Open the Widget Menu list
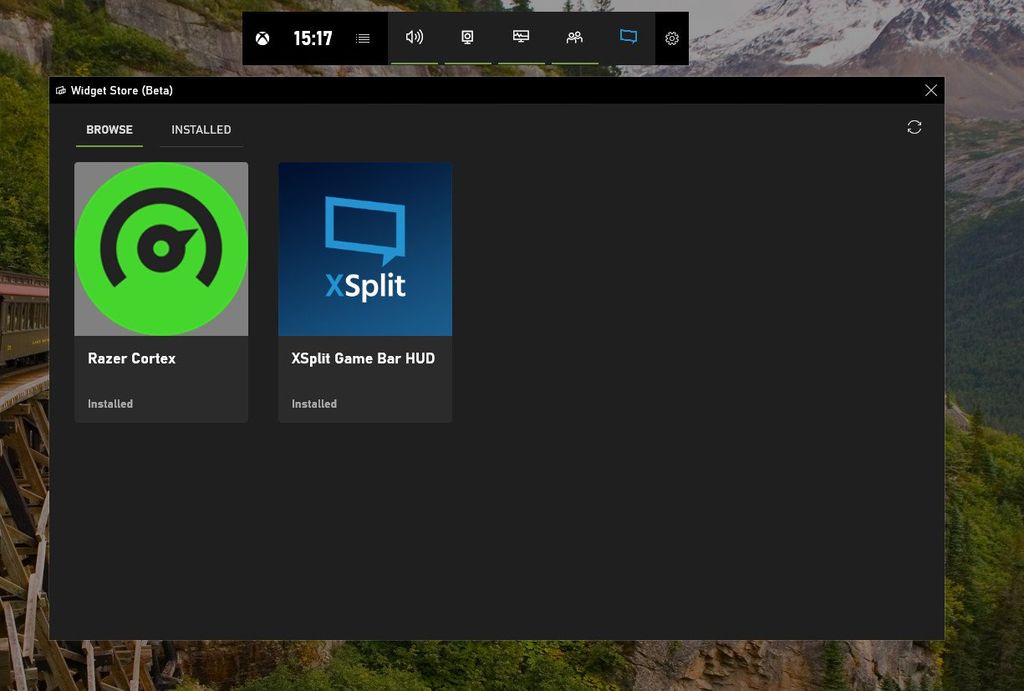This screenshot has width=1024, height=691. click(x=362, y=38)
